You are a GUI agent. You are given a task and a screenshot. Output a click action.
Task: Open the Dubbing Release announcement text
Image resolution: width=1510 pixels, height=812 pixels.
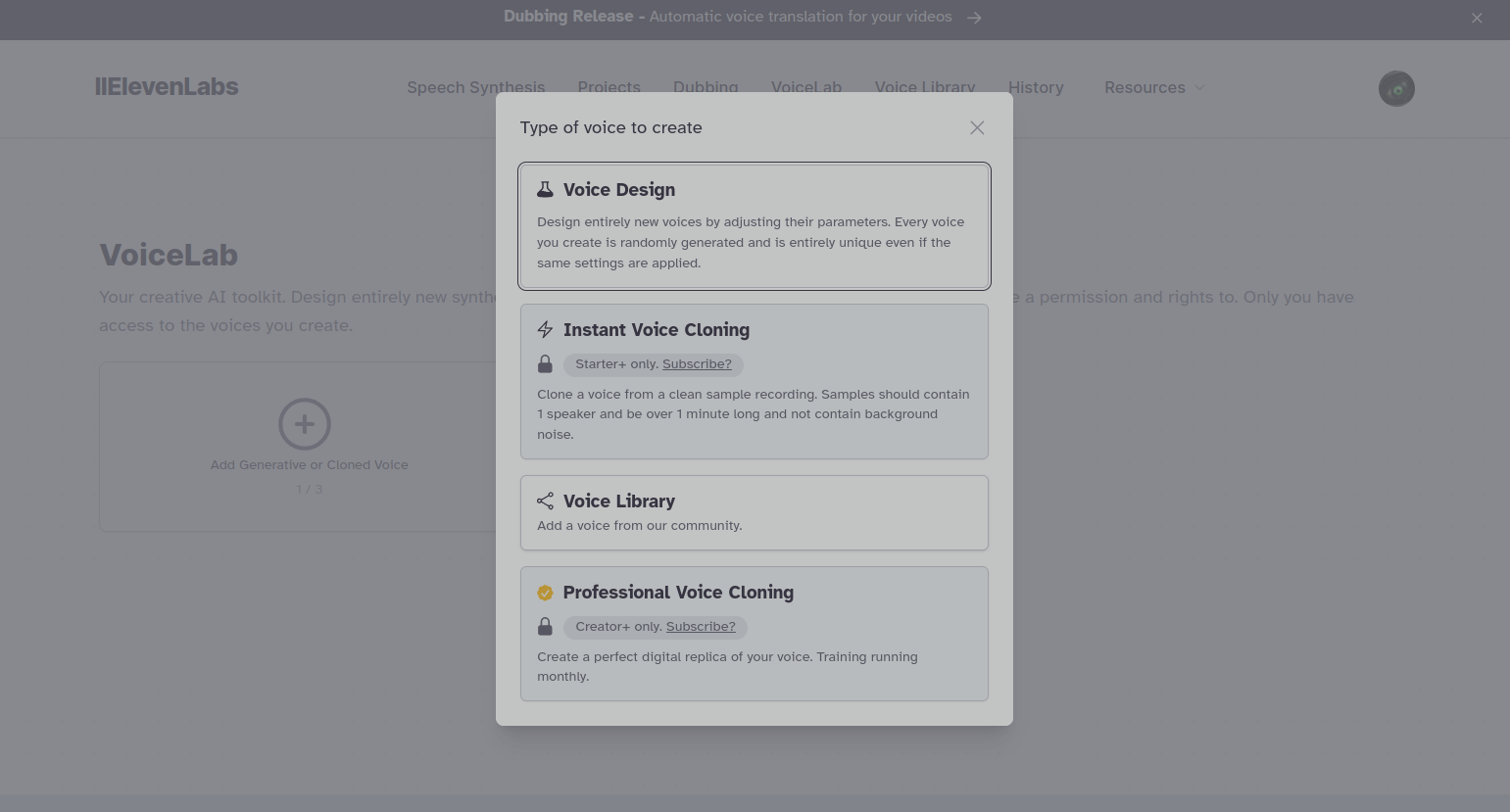(x=727, y=17)
